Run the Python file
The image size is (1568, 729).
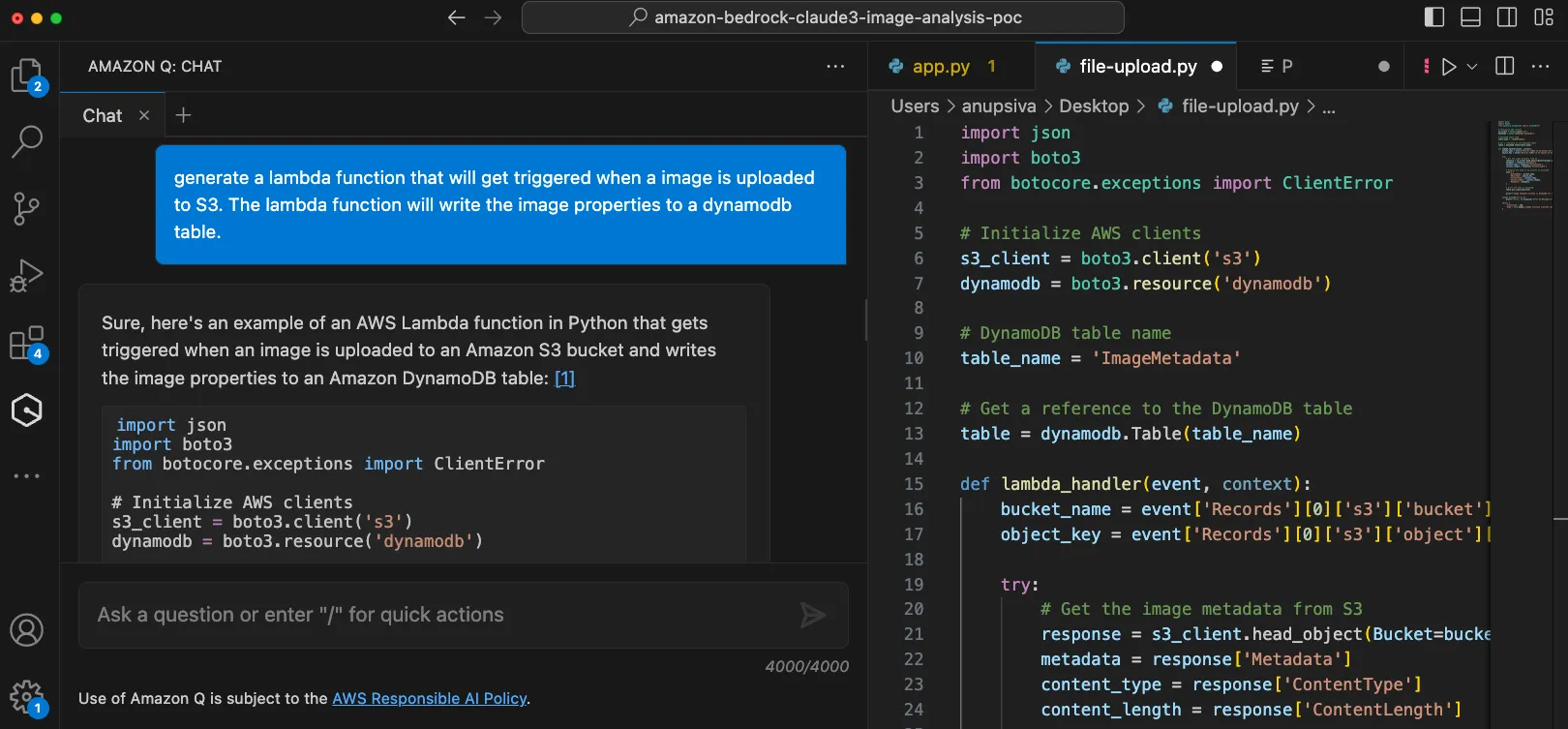click(x=1449, y=66)
